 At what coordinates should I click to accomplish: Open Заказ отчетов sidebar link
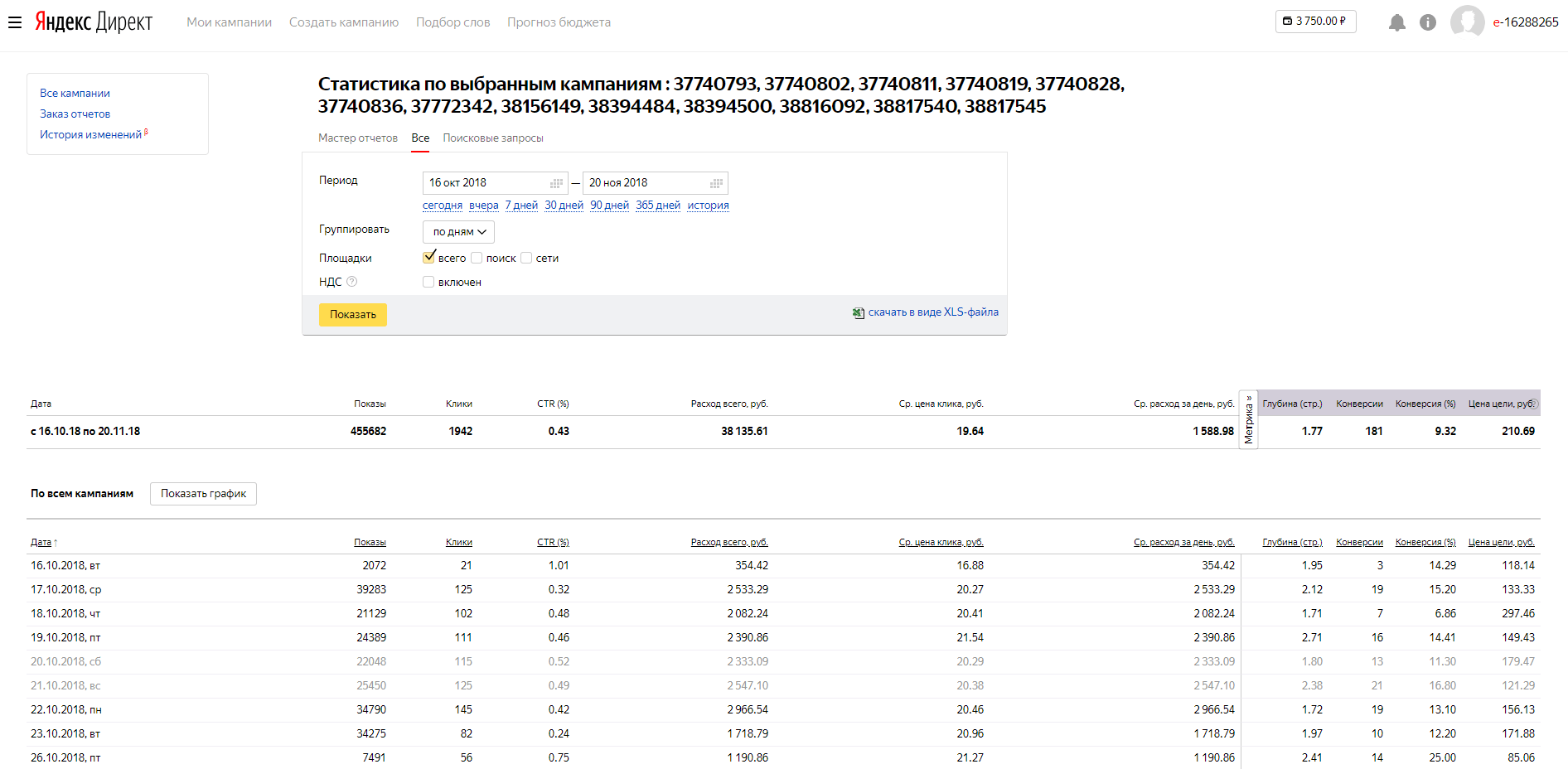[75, 114]
